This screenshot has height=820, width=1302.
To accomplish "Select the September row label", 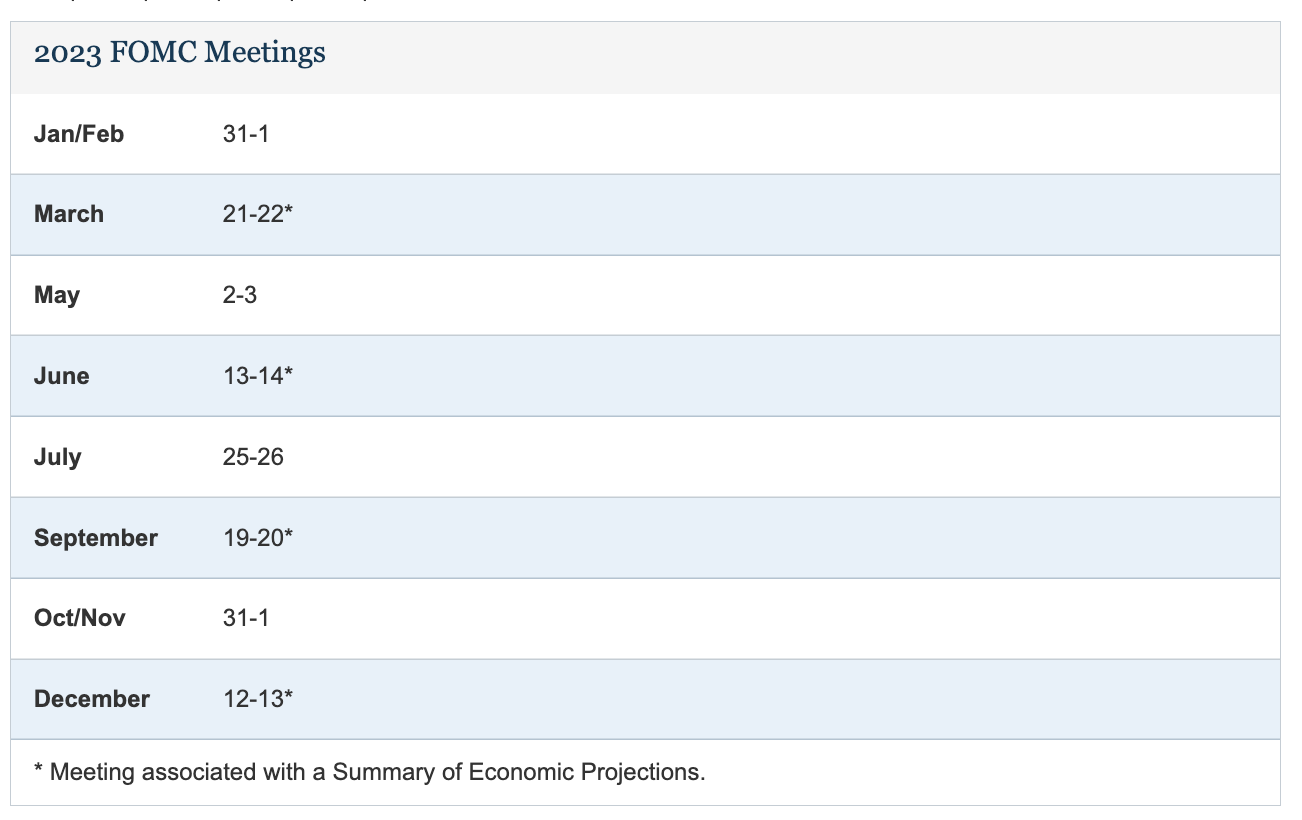I will pos(96,538).
